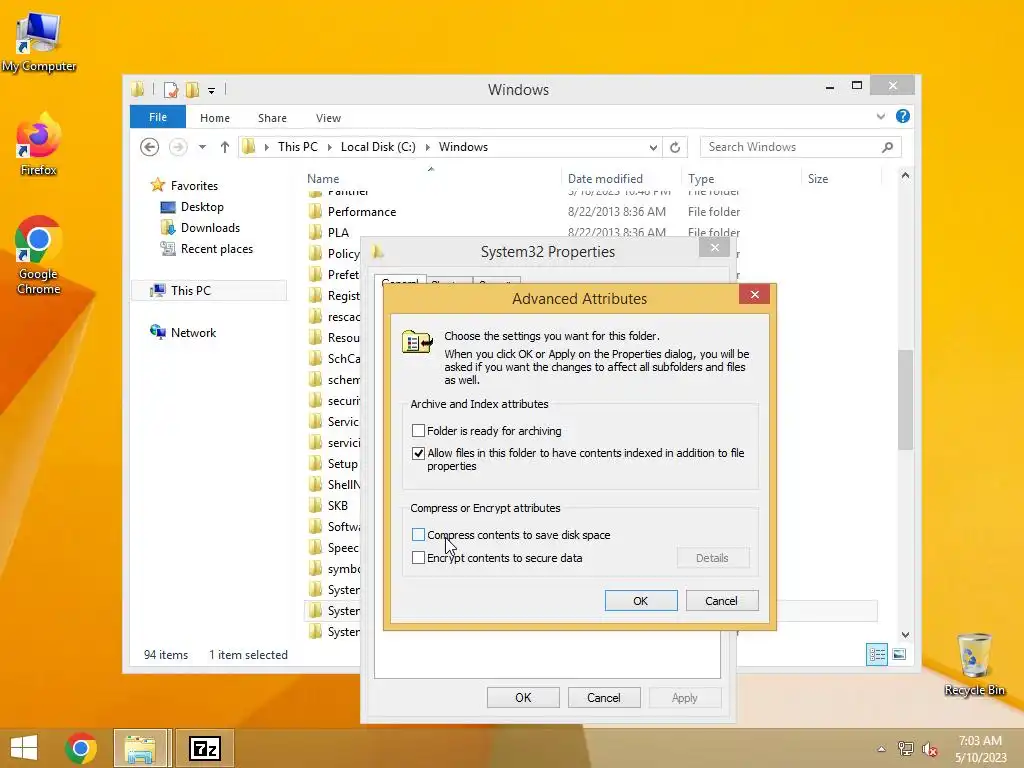Click OK in System32 Properties window
Viewport: 1024px width, 768px height.
pos(523,697)
